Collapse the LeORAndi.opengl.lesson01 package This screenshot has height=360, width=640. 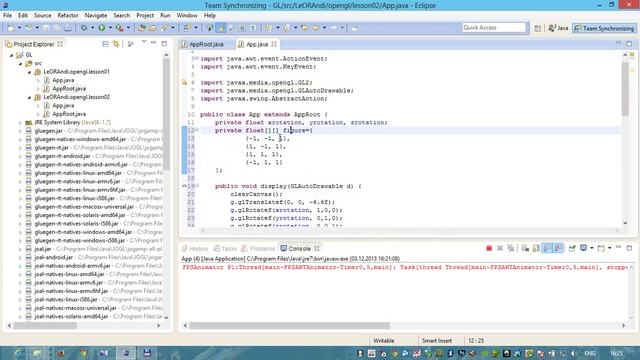point(29,72)
